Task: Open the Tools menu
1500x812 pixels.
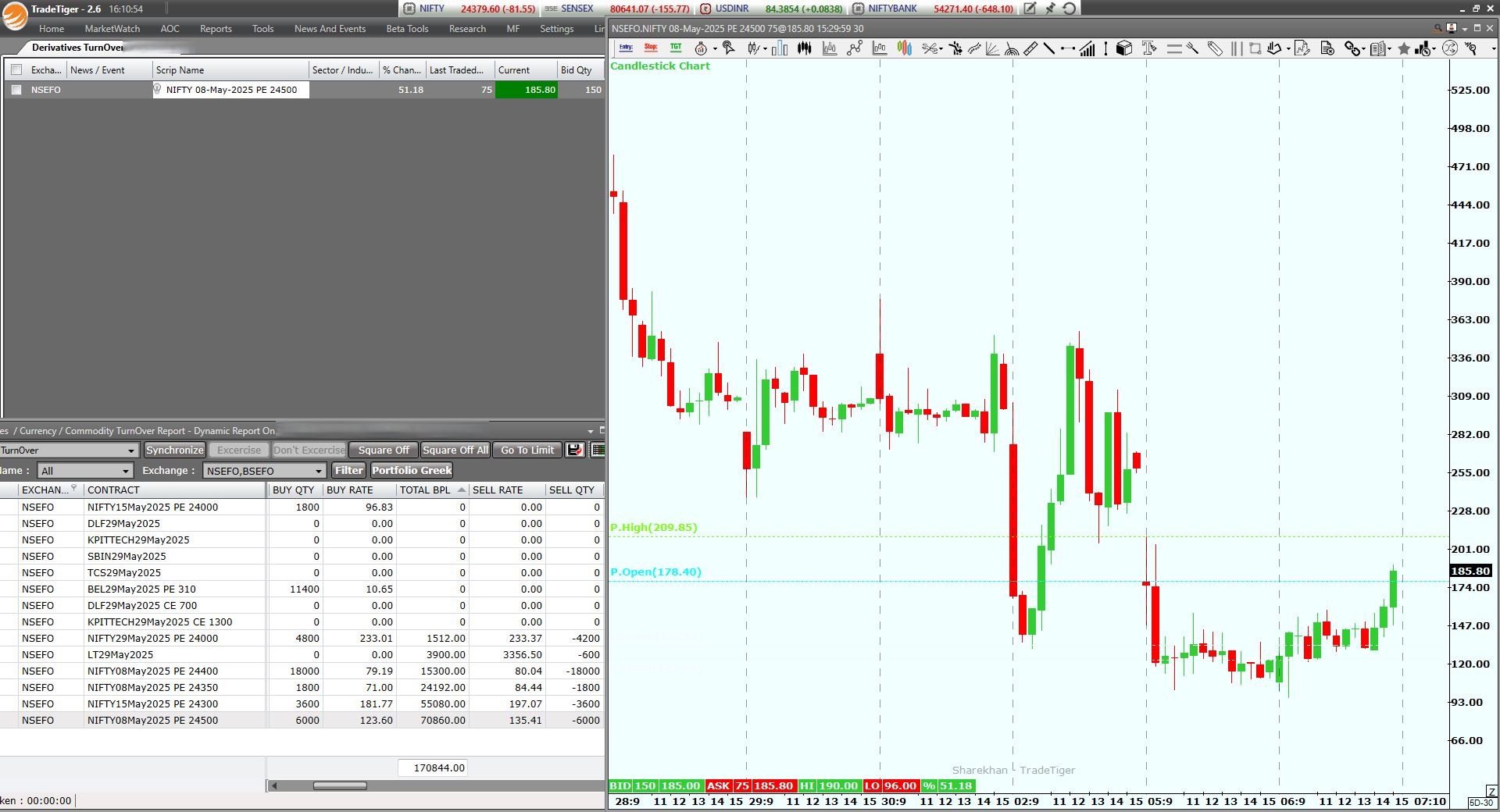Action: coord(262,29)
